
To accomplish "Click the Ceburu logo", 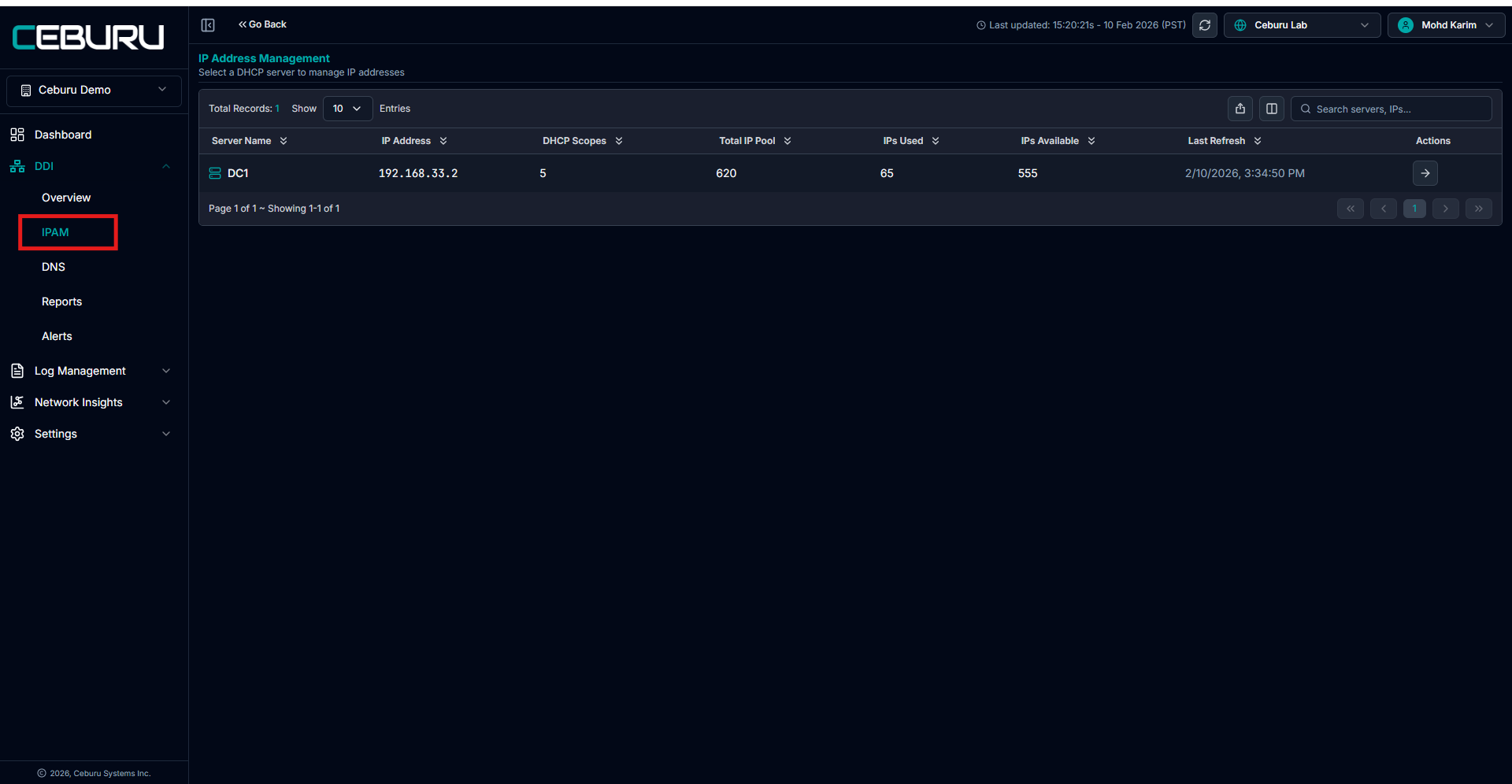I will point(88,37).
